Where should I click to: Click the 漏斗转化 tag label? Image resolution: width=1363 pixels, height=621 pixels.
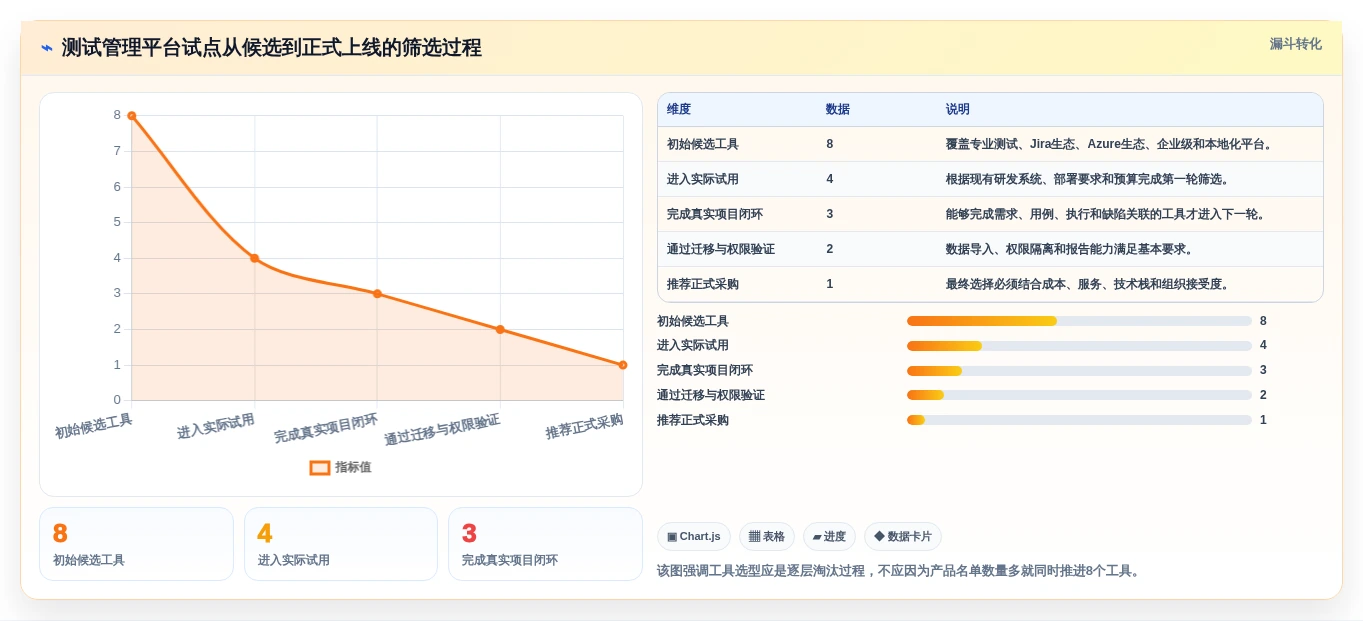tap(1295, 44)
